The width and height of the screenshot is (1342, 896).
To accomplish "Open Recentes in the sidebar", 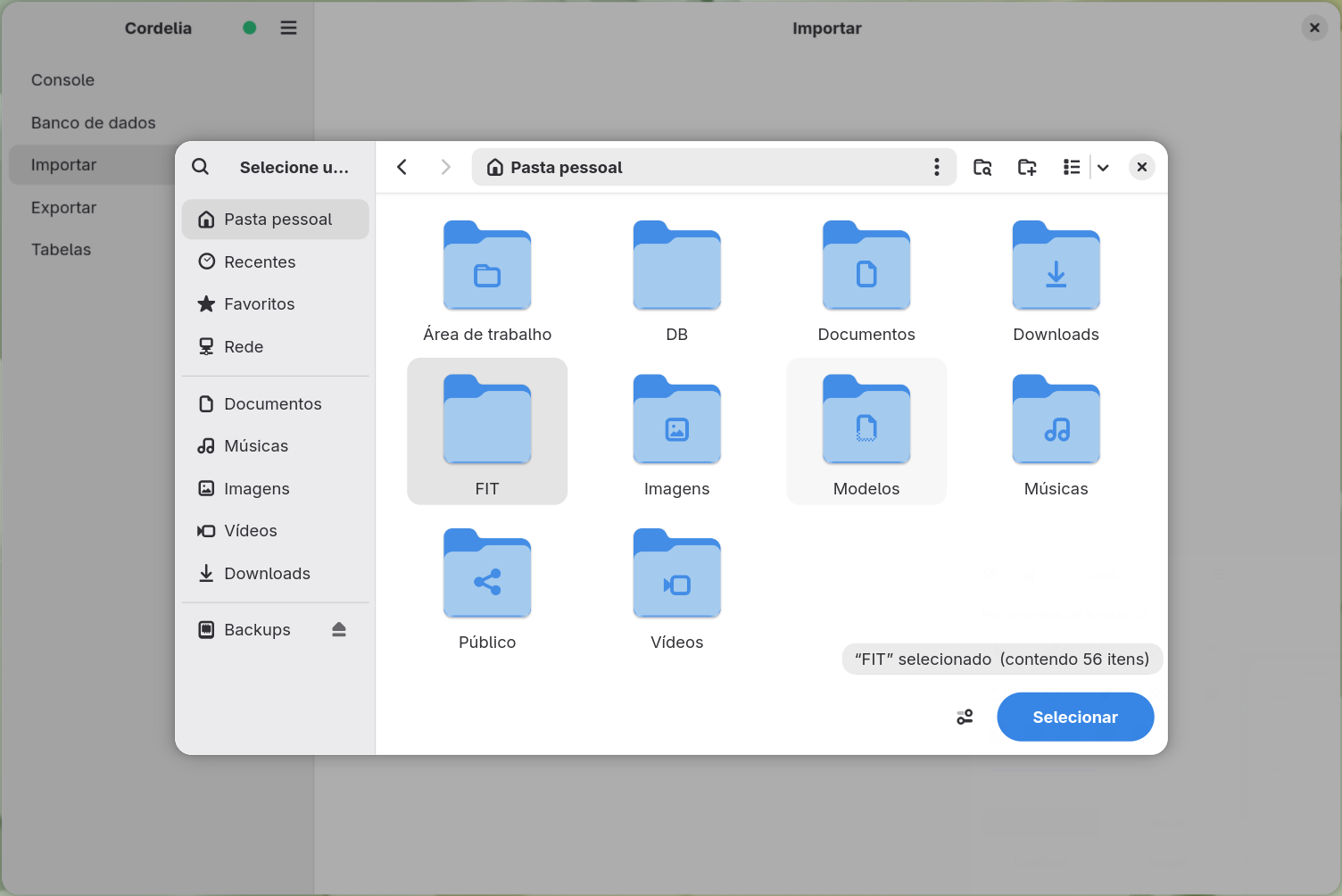I will pos(276,261).
